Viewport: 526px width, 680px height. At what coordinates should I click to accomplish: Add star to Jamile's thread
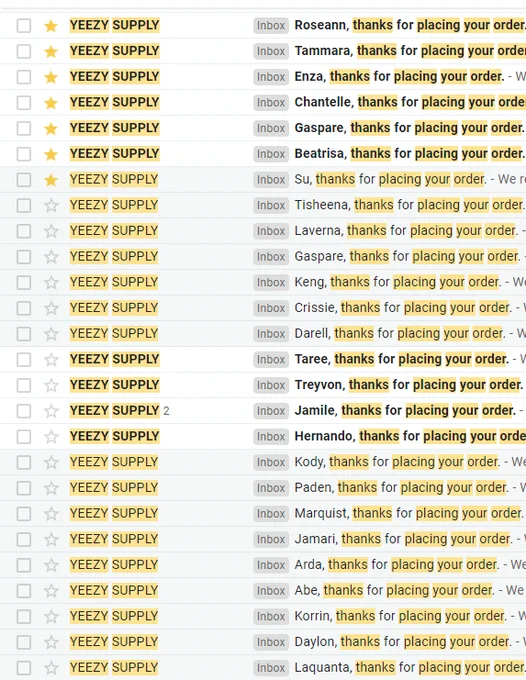tap(51, 411)
